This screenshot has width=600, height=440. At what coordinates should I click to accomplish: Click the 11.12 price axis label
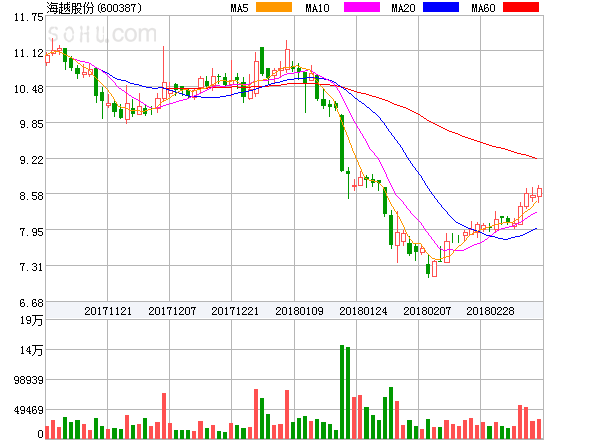[29, 53]
